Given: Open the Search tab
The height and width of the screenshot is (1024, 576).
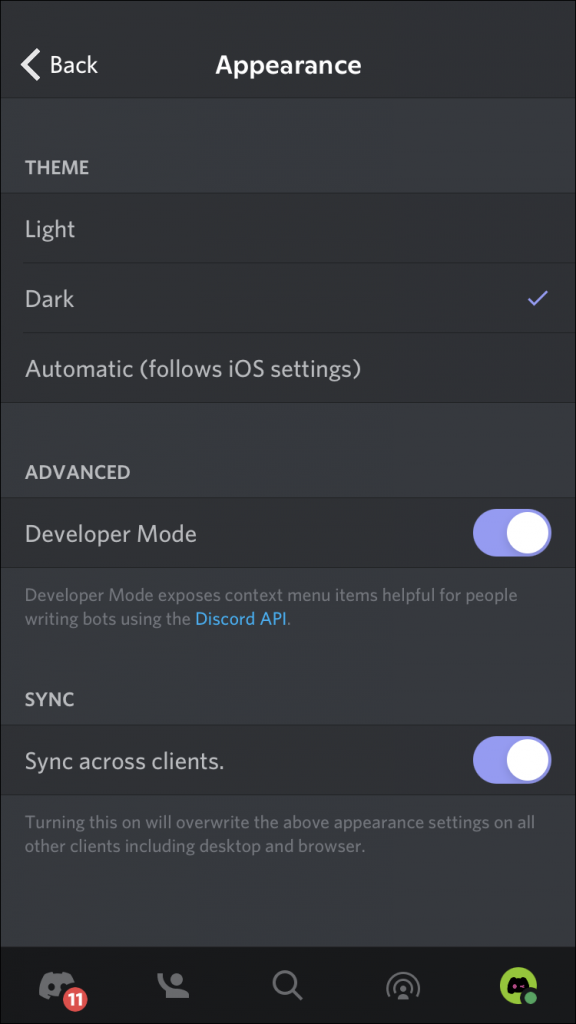Looking at the screenshot, I should coord(287,985).
